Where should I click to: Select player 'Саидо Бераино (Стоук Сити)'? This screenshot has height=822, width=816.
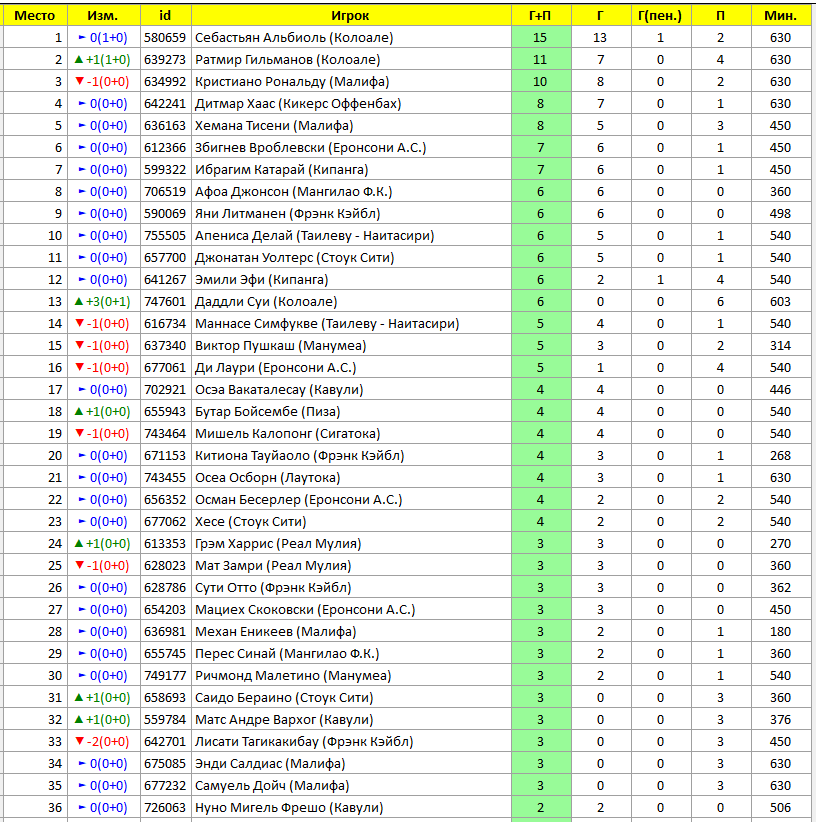(x=285, y=698)
